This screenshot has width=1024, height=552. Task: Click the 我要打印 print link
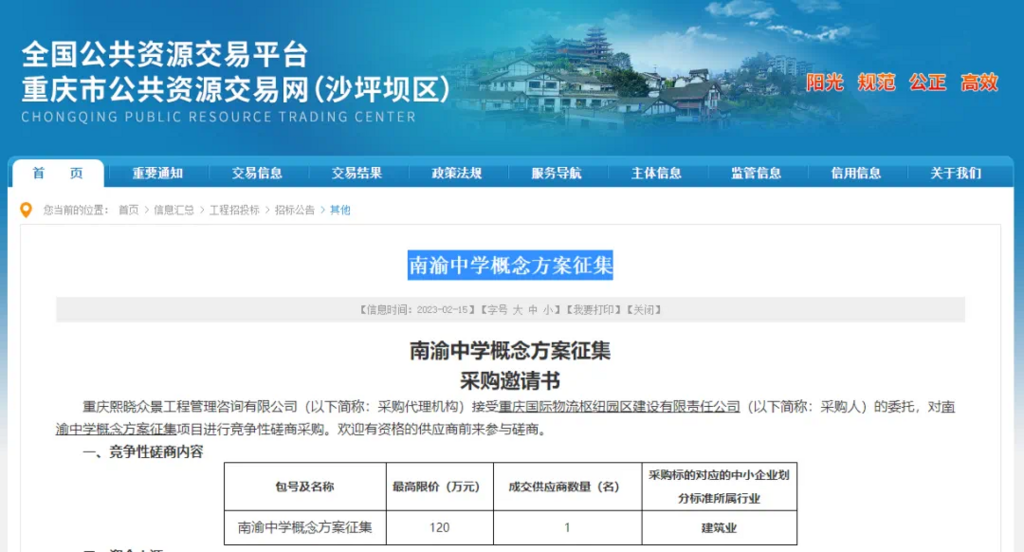(592, 310)
